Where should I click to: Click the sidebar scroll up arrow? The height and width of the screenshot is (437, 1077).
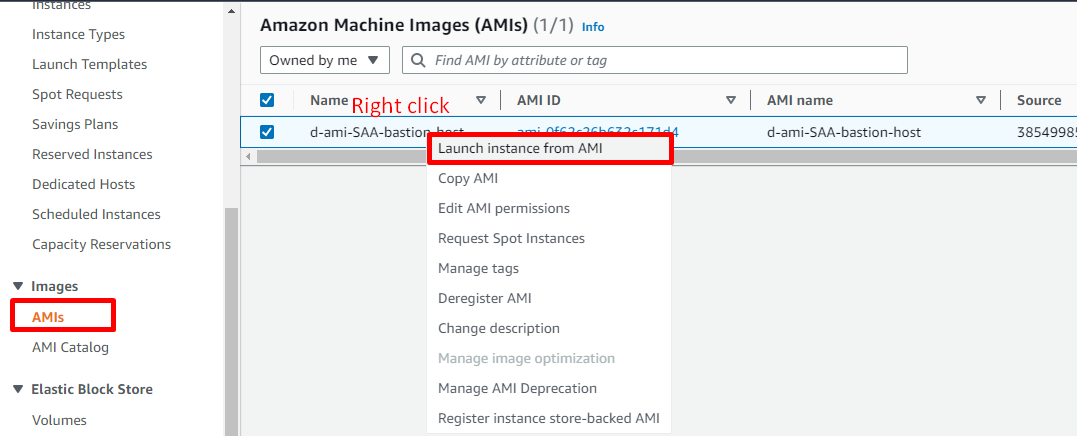[x=231, y=12]
